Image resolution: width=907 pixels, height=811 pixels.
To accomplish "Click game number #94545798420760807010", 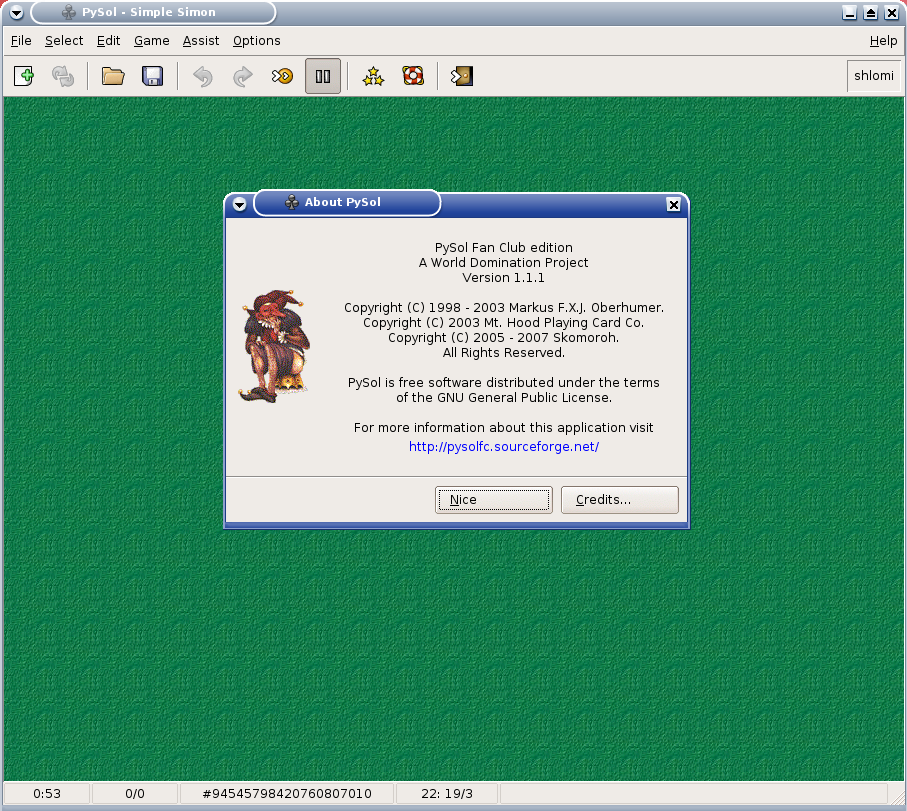I will coord(287,794).
